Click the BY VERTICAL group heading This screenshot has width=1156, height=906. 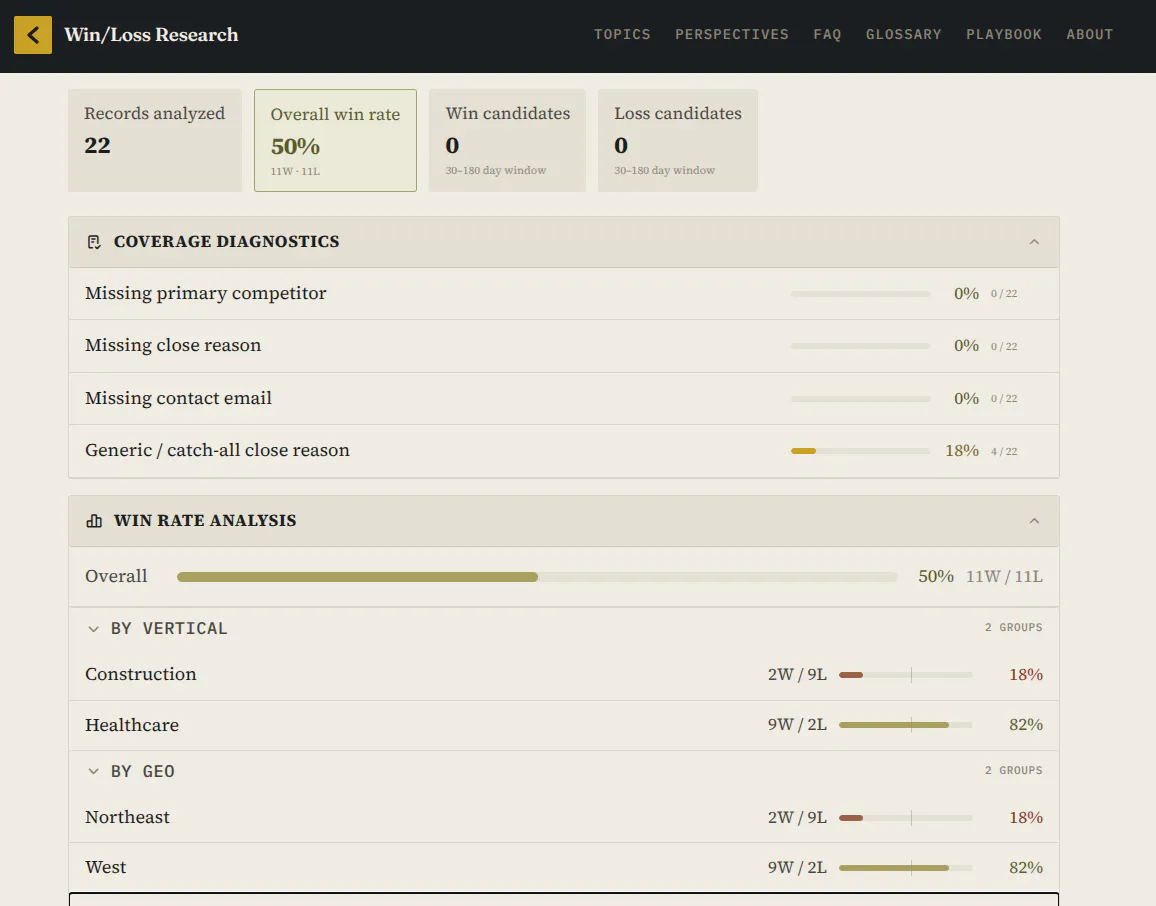click(169, 629)
